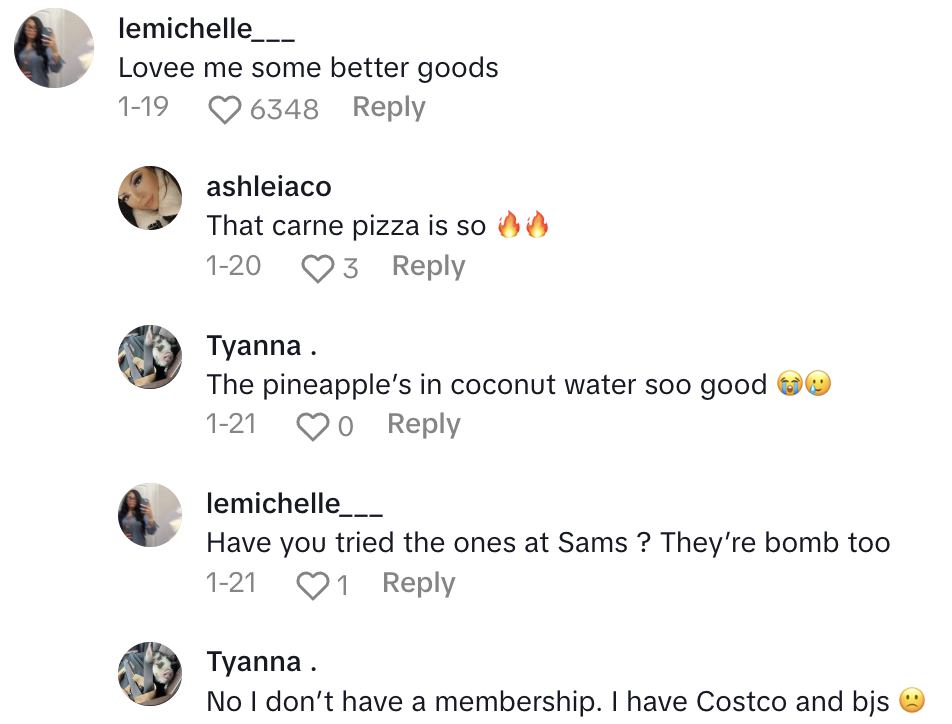
Task: Reply to the "better goods" top comment
Action: pos(389,107)
